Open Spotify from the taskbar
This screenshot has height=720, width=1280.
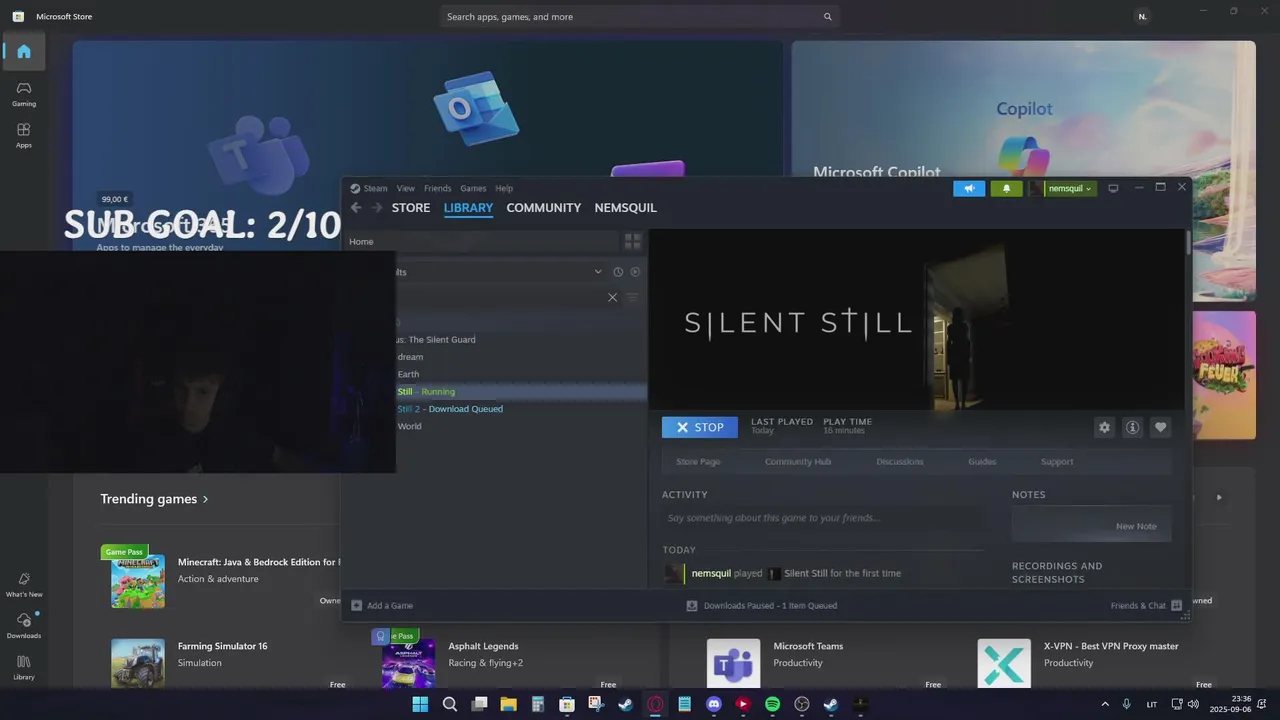pyautogui.click(x=772, y=705)
